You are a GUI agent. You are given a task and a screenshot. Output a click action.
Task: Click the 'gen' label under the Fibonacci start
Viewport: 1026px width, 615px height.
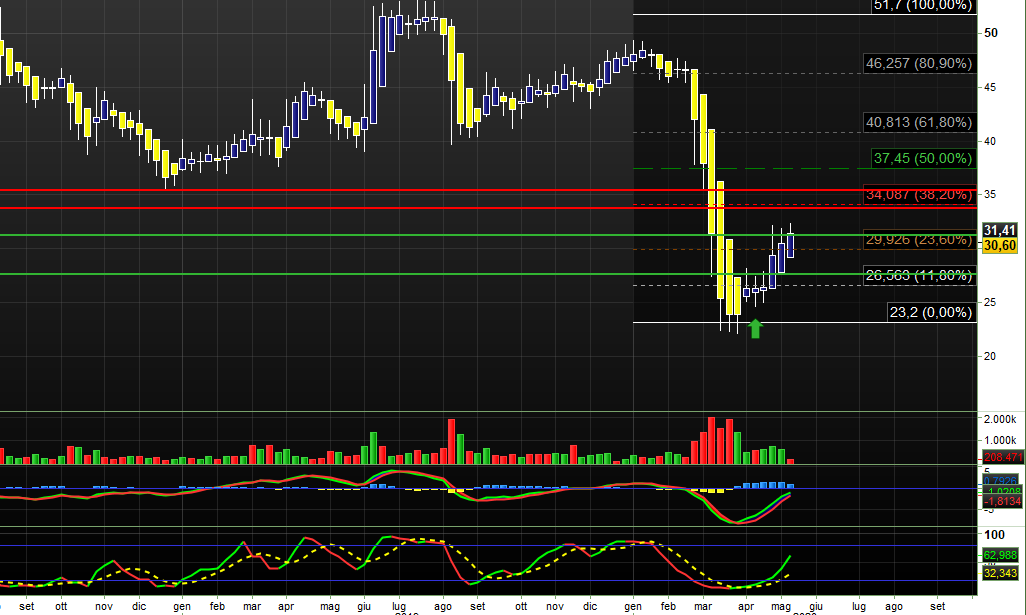[632, 606]
